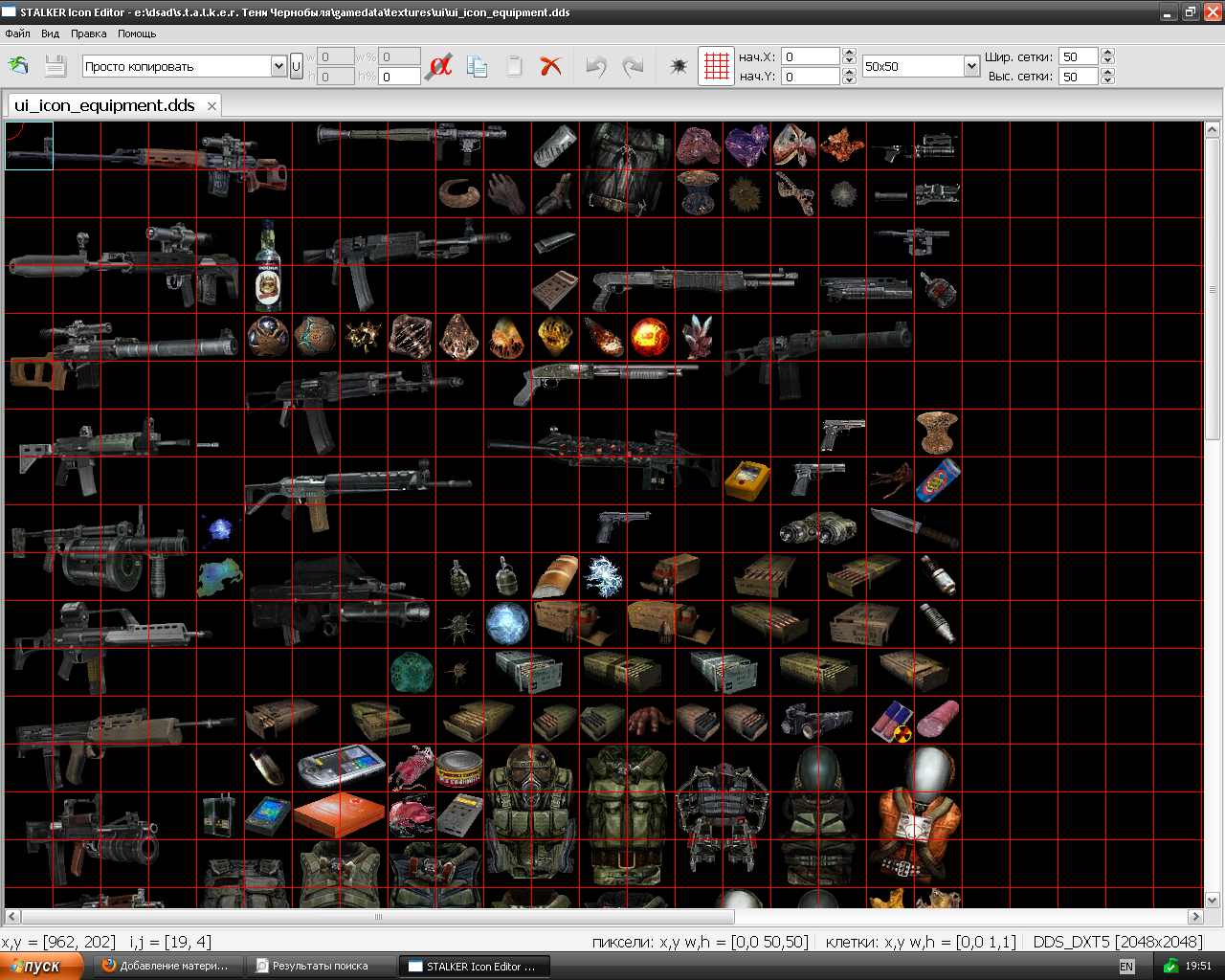
Task: Select the PDA device icon
Action: [341, 766]
